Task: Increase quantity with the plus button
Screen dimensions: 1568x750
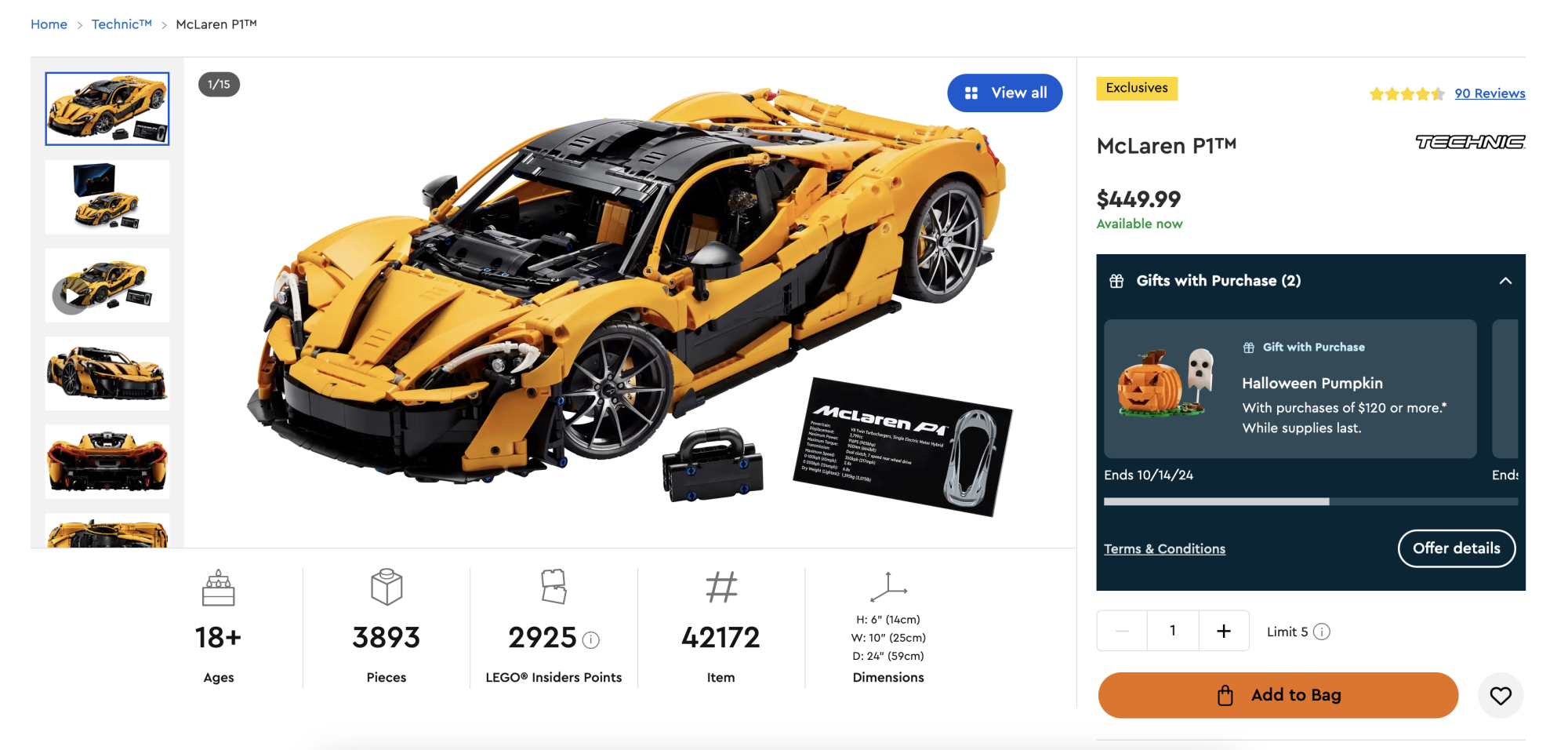Action: [x=1224, y=631]
